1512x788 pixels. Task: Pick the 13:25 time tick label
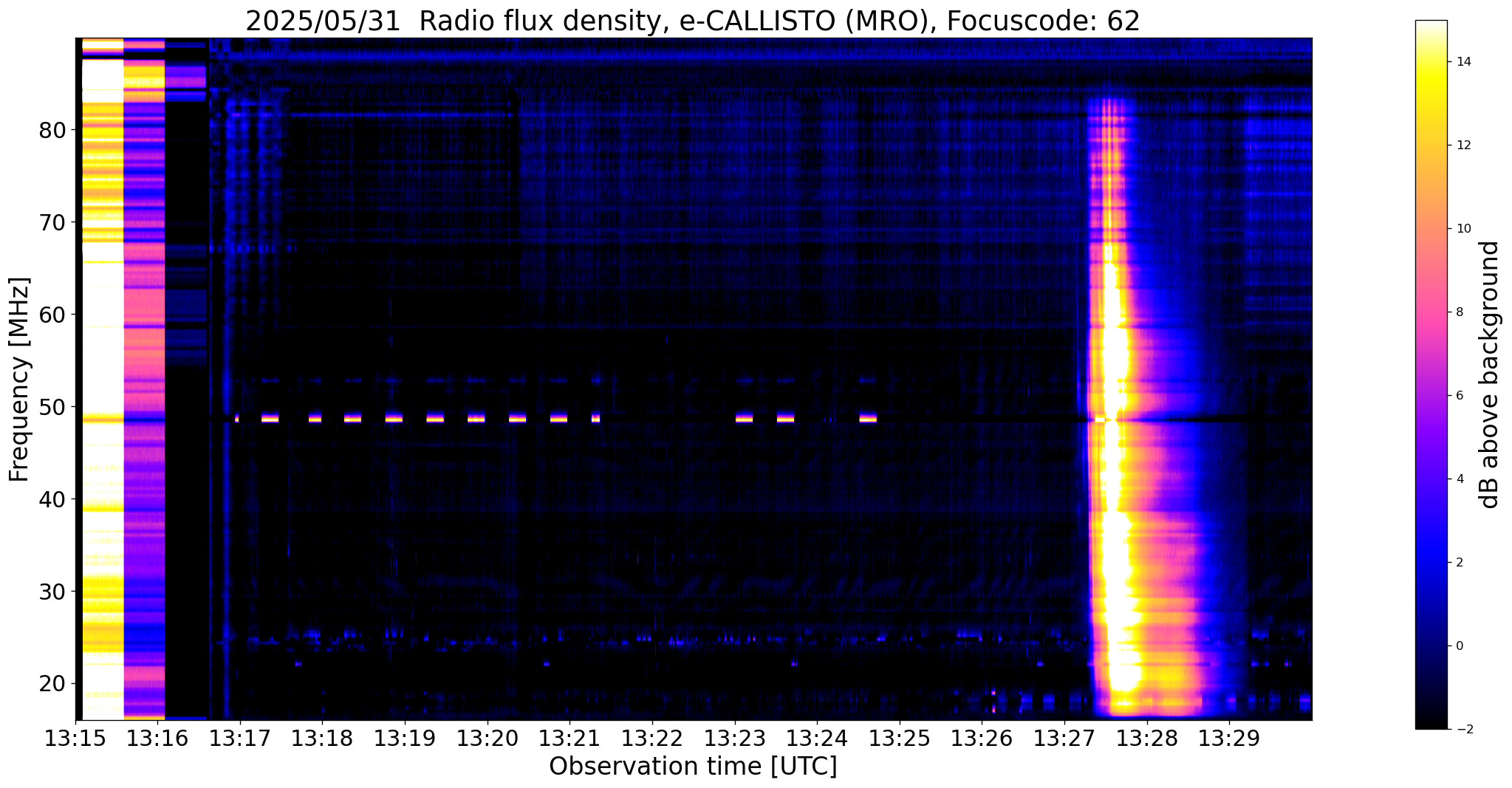click(900, 738)
